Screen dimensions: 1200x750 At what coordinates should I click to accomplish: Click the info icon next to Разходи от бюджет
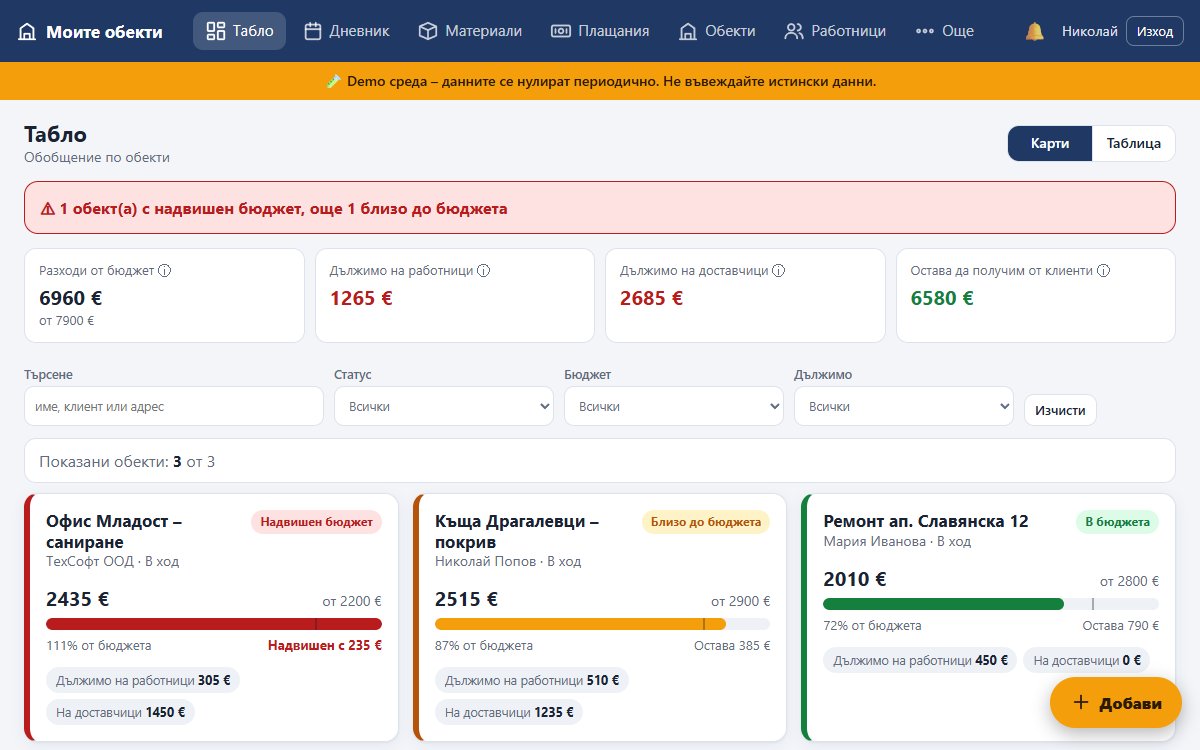(165, 270)
